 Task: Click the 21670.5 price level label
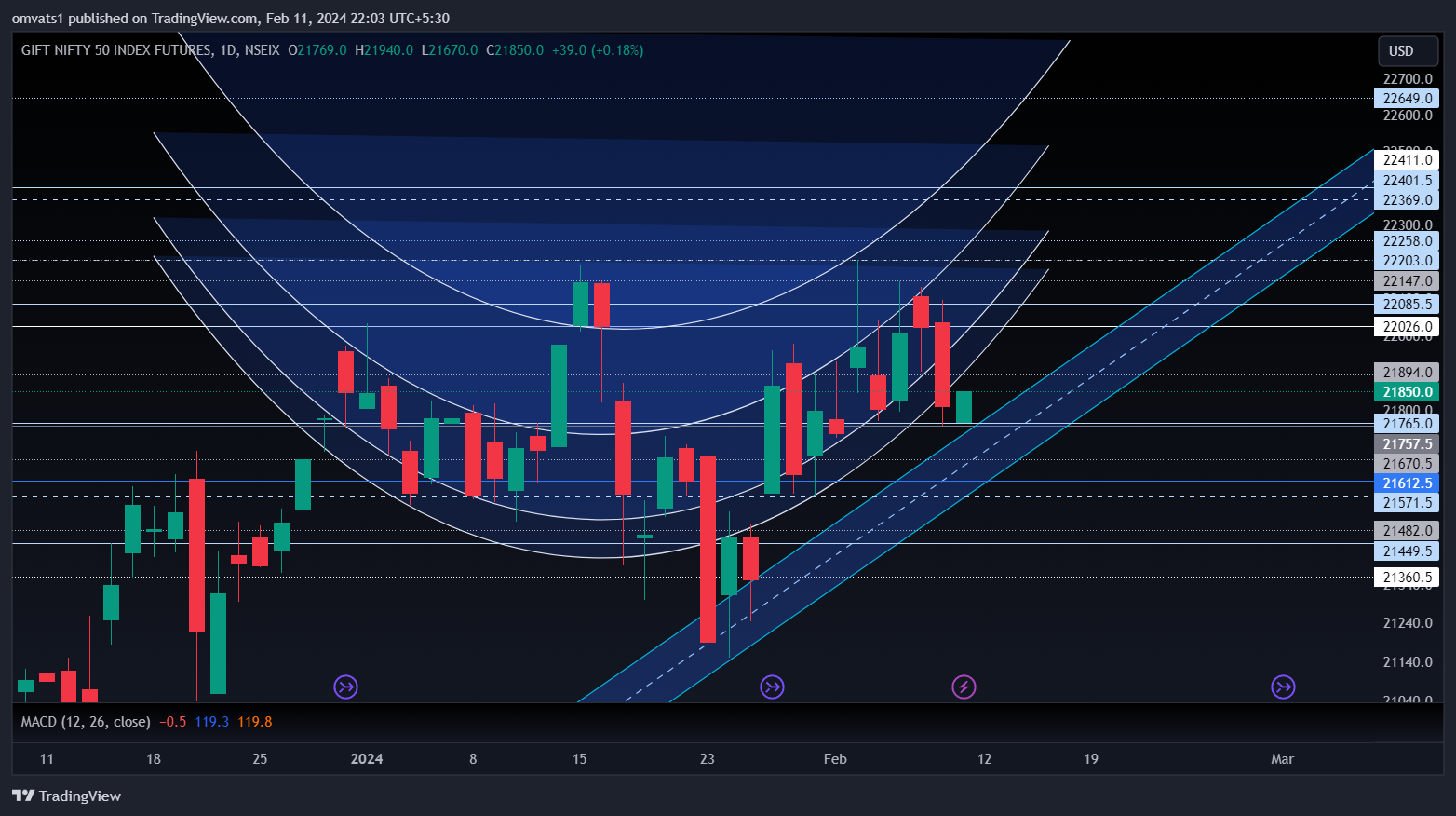[x=1407, y=464]
